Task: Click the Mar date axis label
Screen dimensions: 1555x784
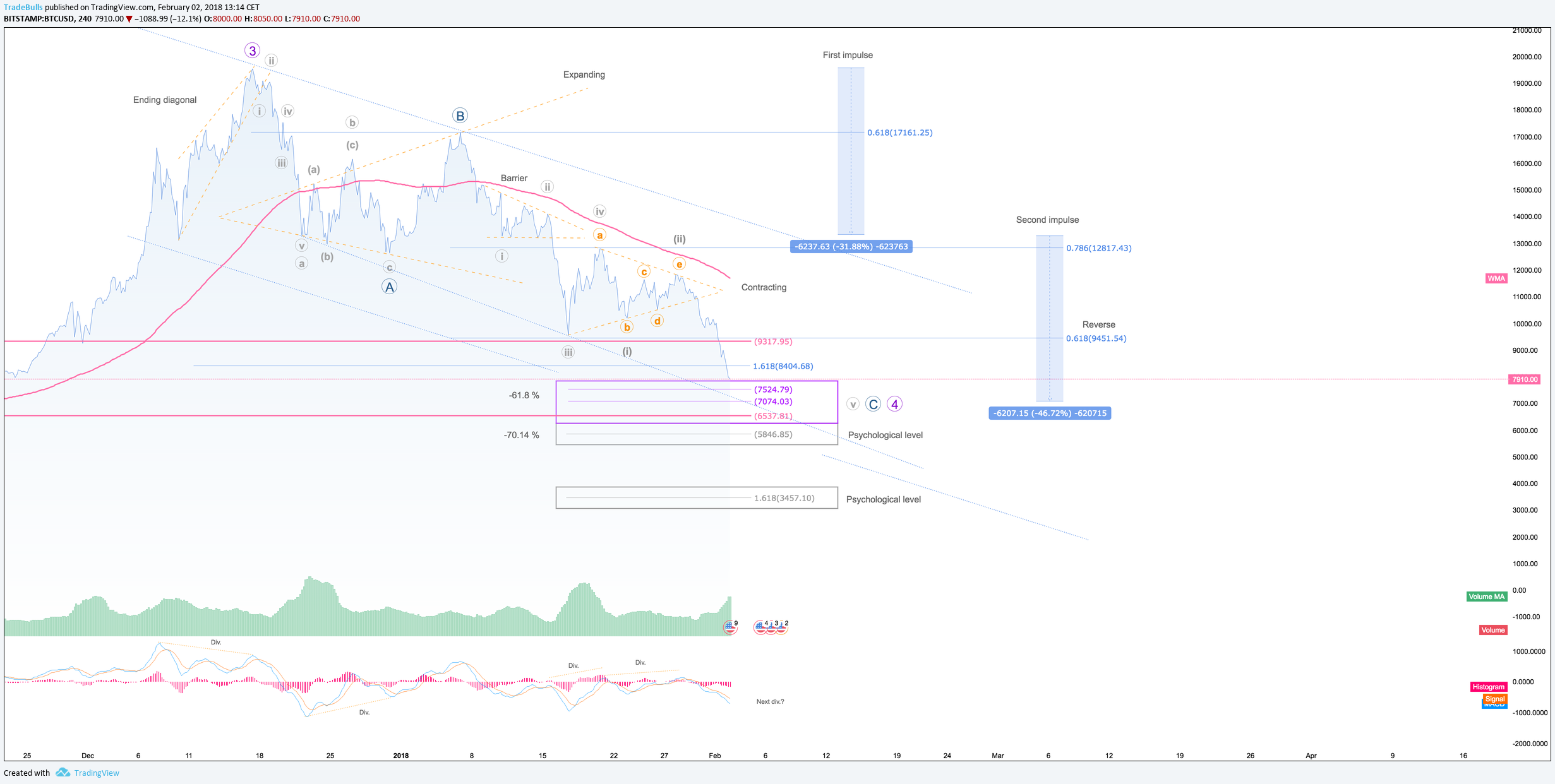Action: coord(997,756)
